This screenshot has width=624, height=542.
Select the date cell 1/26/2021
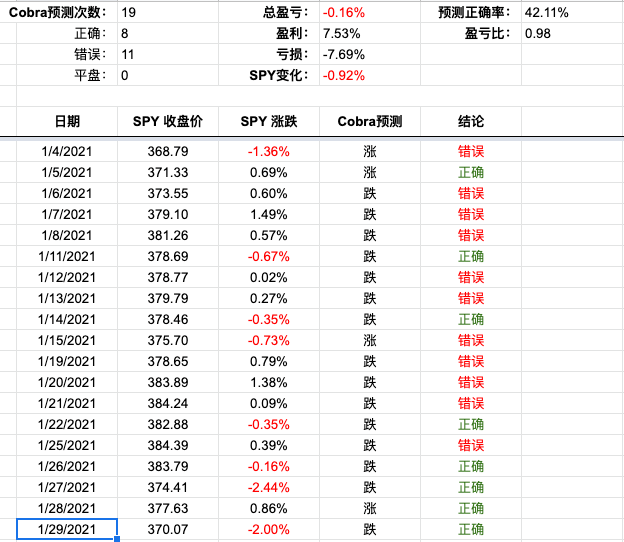point(67,466)
